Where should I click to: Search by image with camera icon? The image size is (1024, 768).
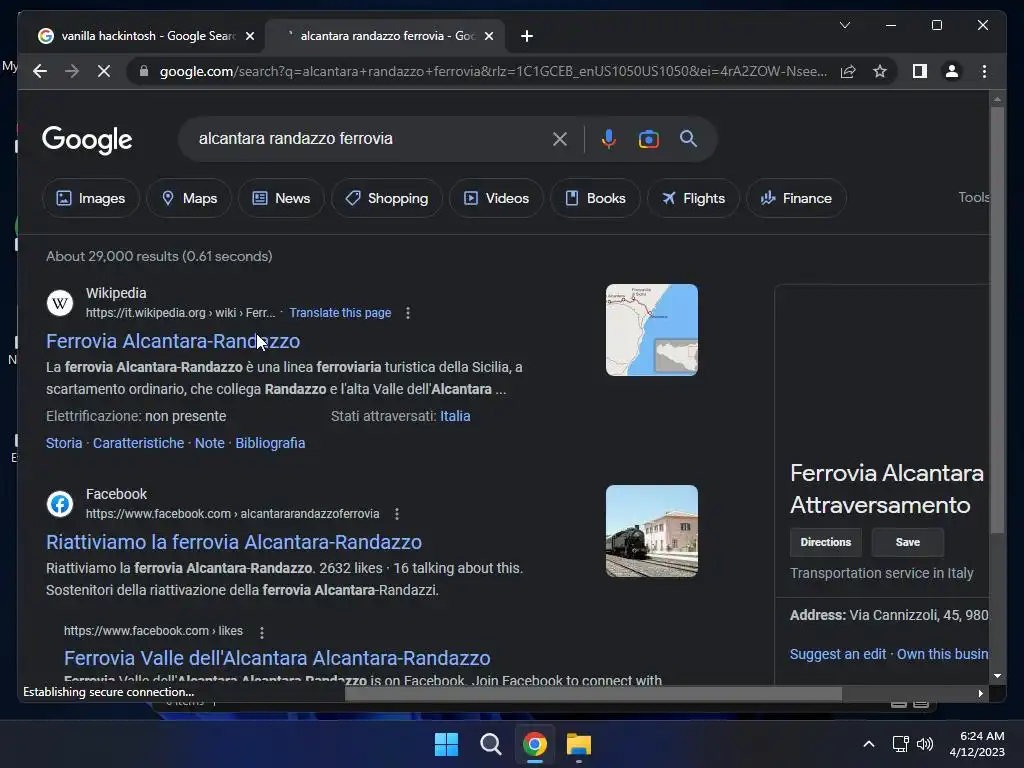648,138
